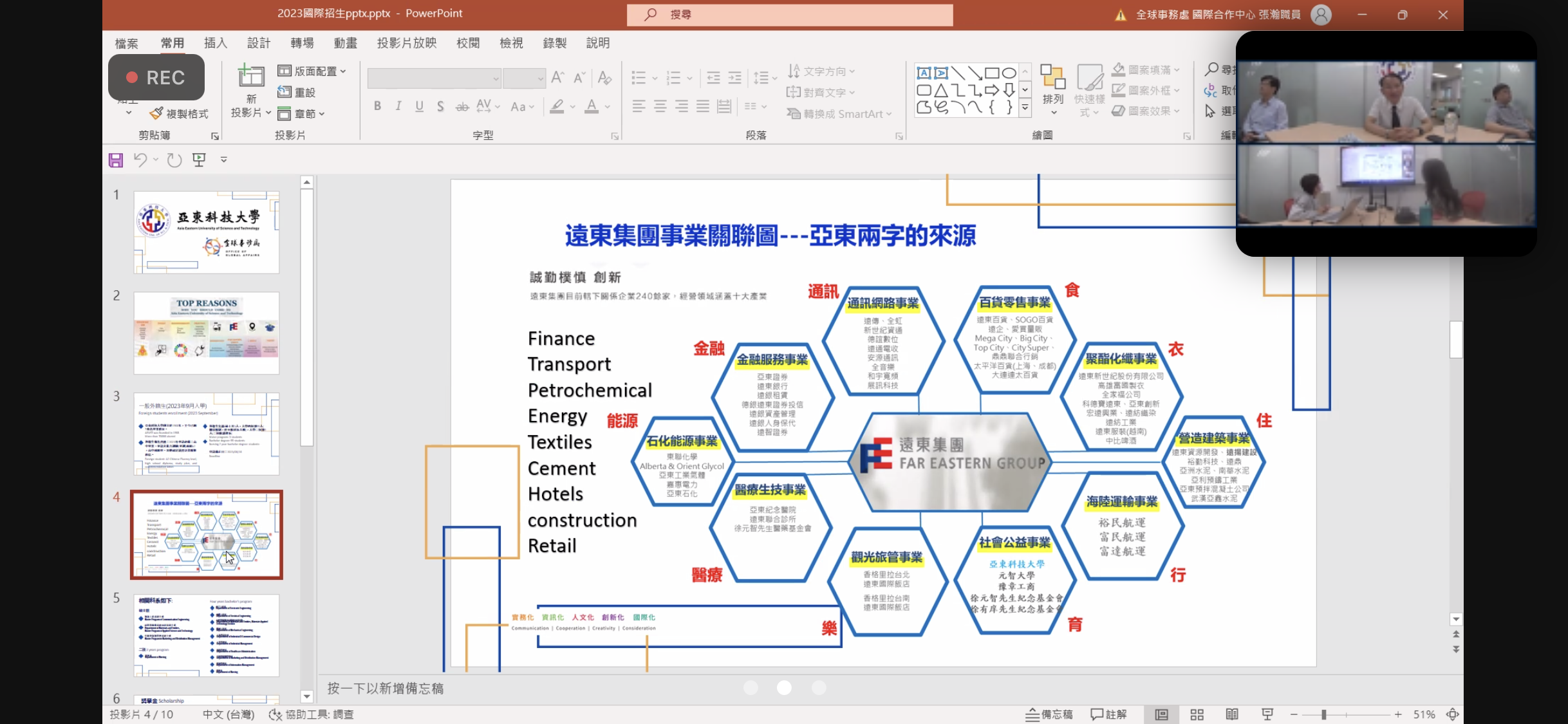Center align the text

point(660,106)
